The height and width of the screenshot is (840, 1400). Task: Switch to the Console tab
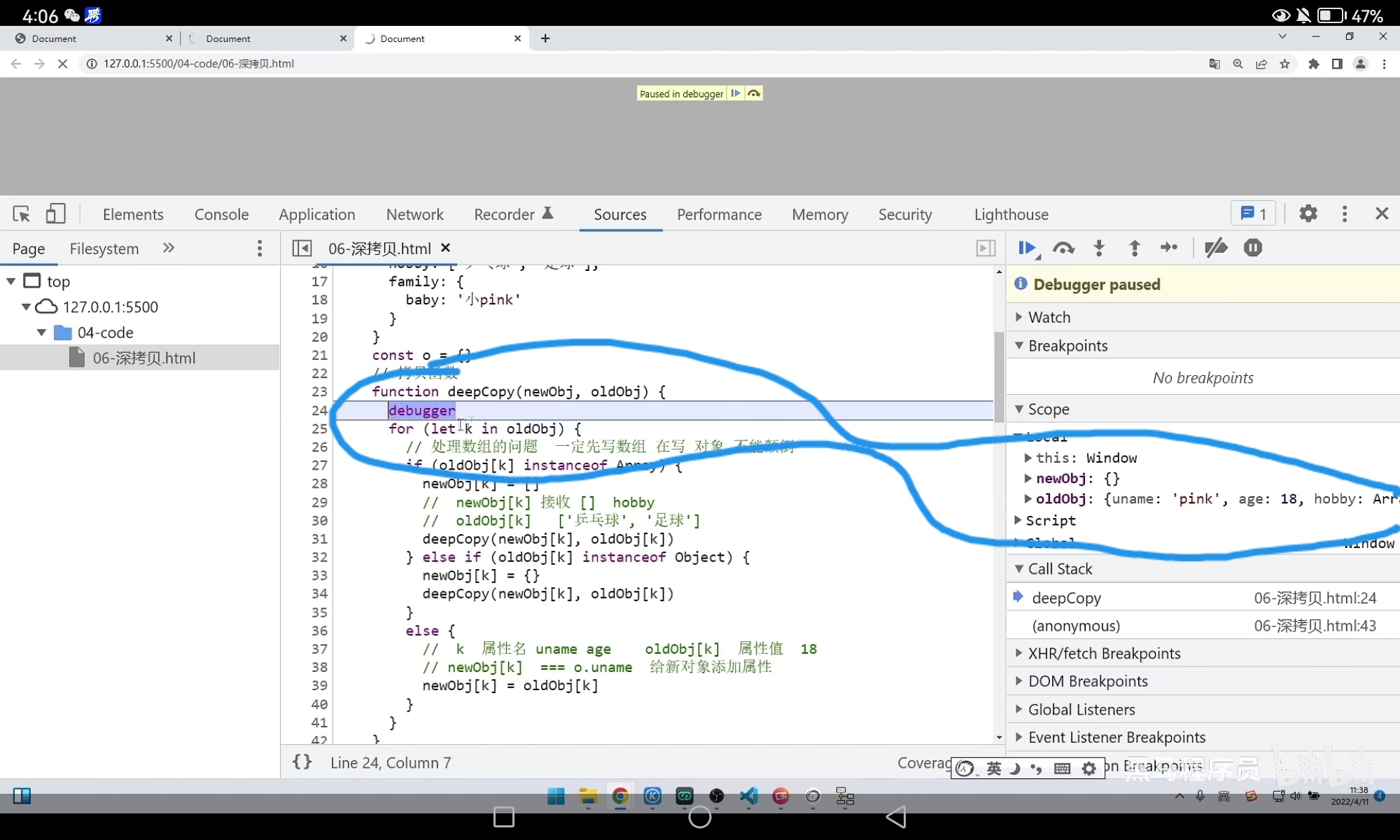tap(221, 214)
